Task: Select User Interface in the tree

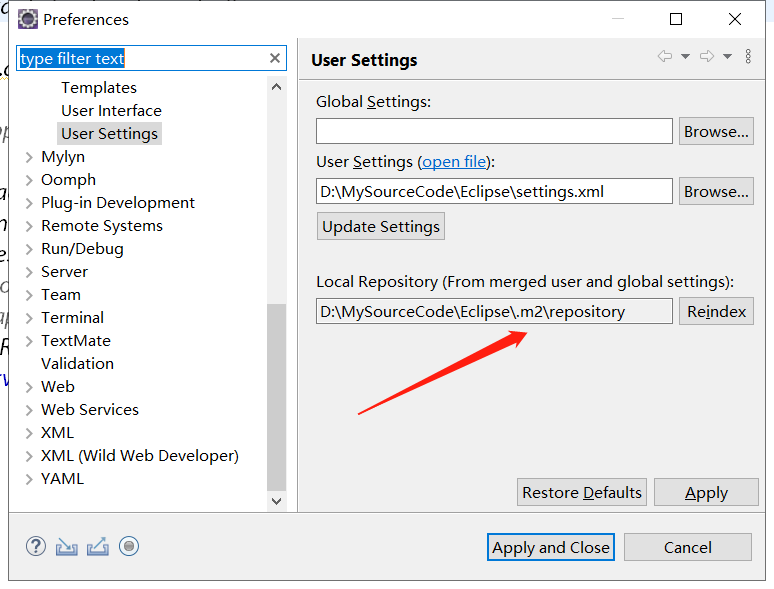Action: coord(111,111)
